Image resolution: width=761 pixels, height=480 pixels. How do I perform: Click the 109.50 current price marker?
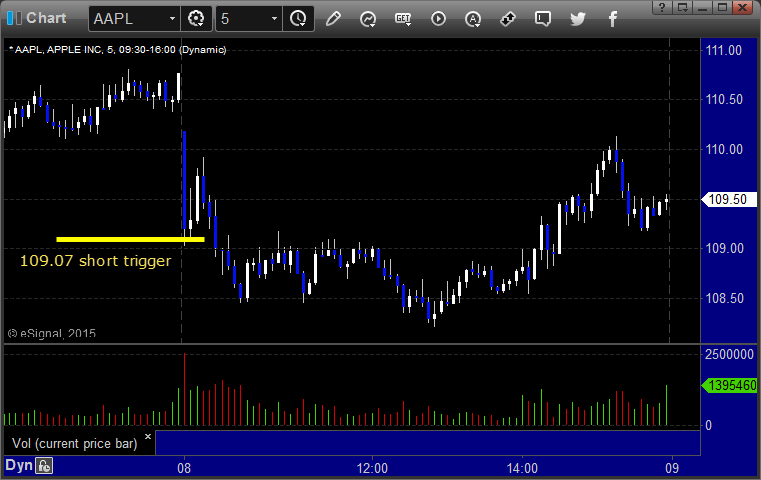729,199
